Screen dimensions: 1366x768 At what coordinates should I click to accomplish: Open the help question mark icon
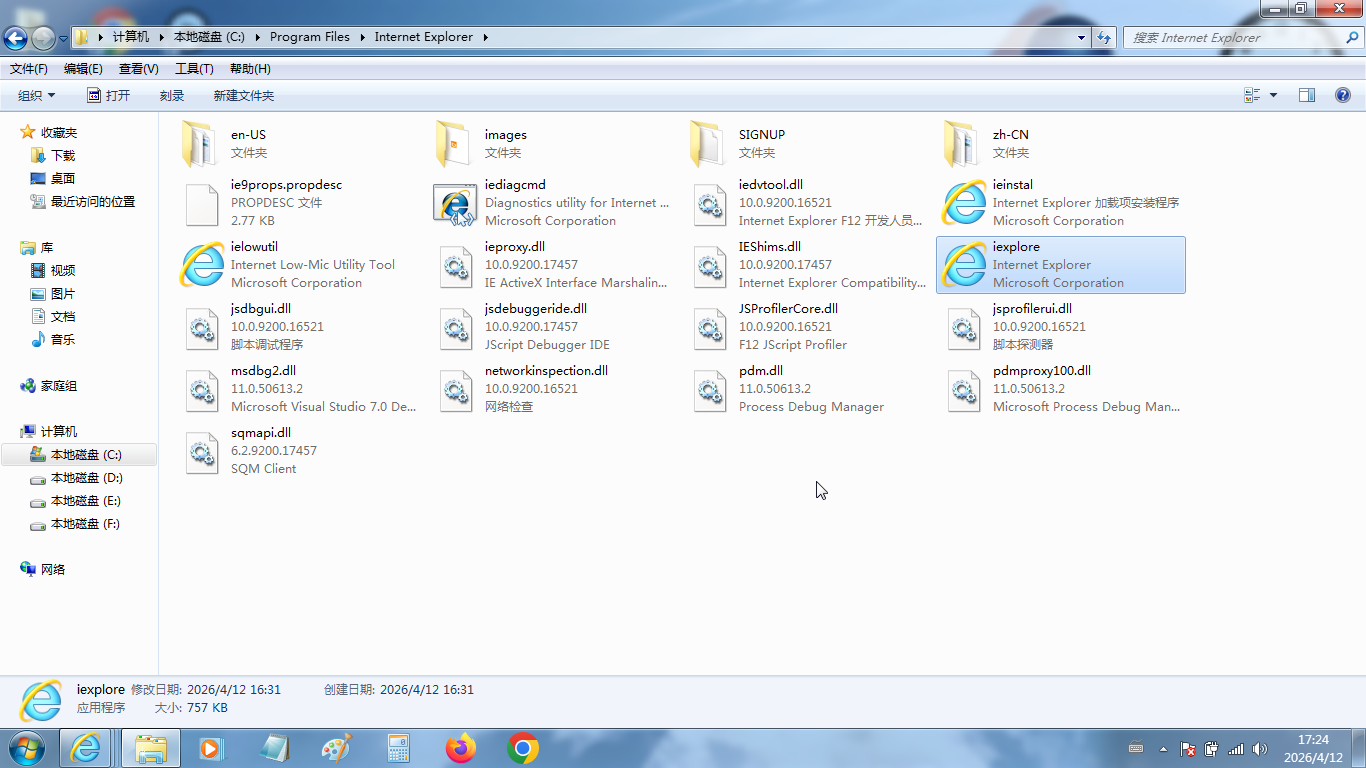(1343, 95)
